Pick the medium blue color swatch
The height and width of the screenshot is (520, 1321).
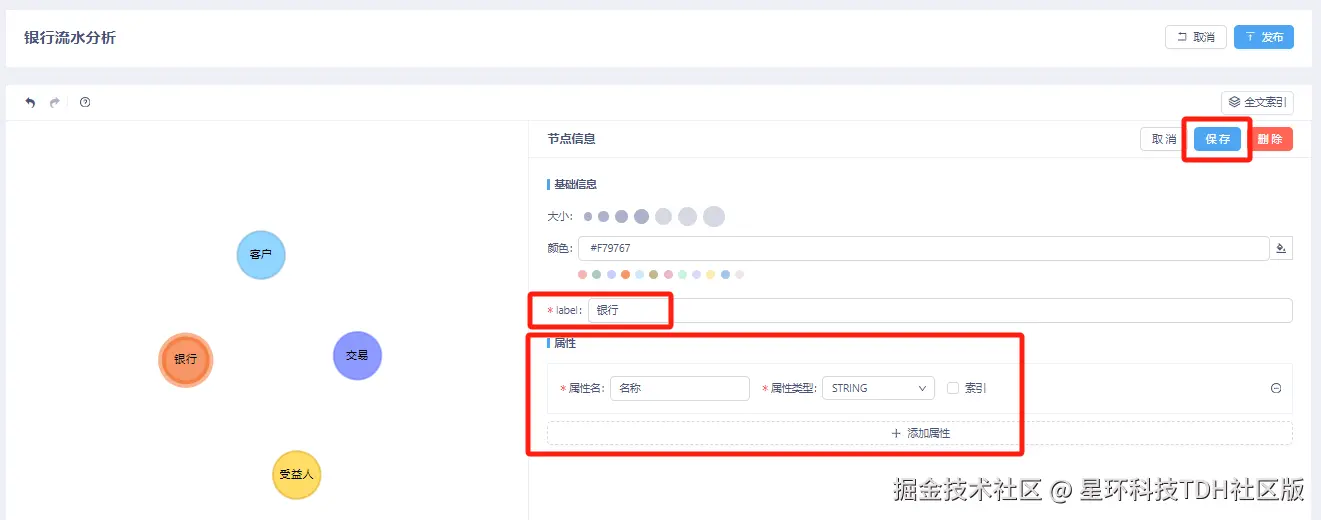coord(725,274)
